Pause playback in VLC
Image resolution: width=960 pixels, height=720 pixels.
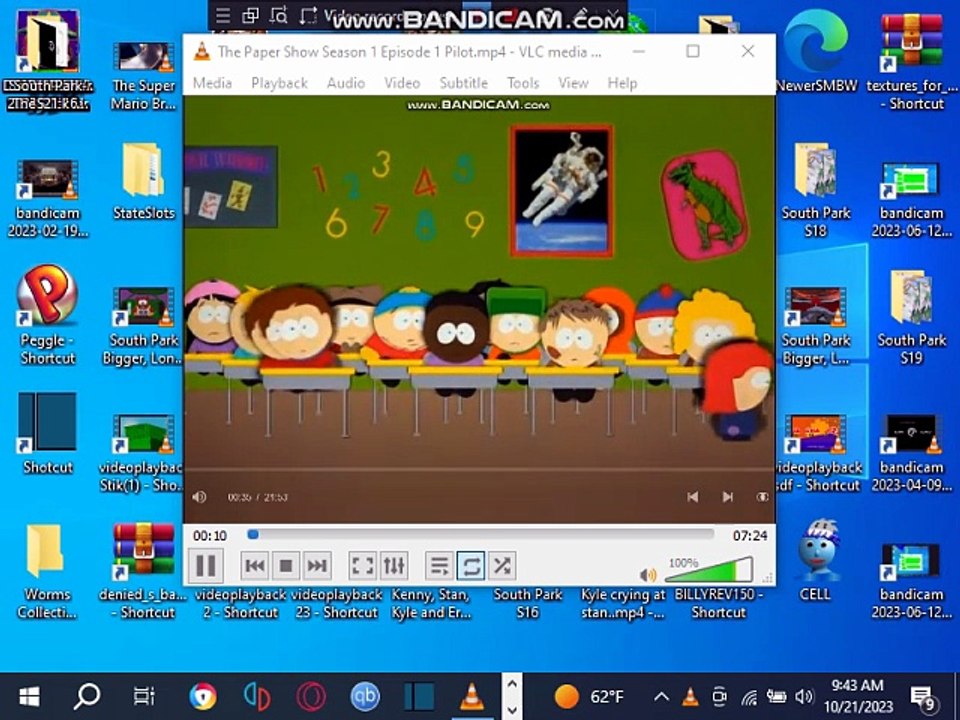click(x=206, y=564)
